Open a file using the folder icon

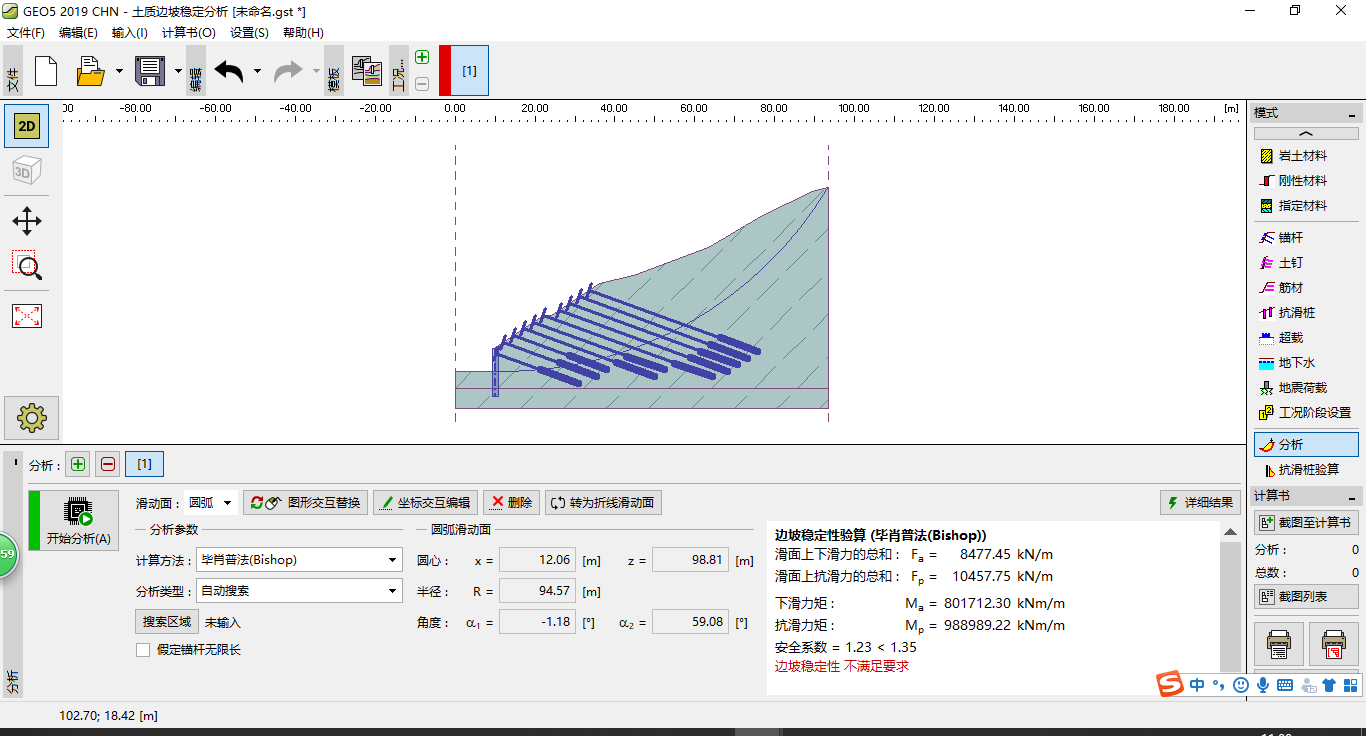[91, 71]
